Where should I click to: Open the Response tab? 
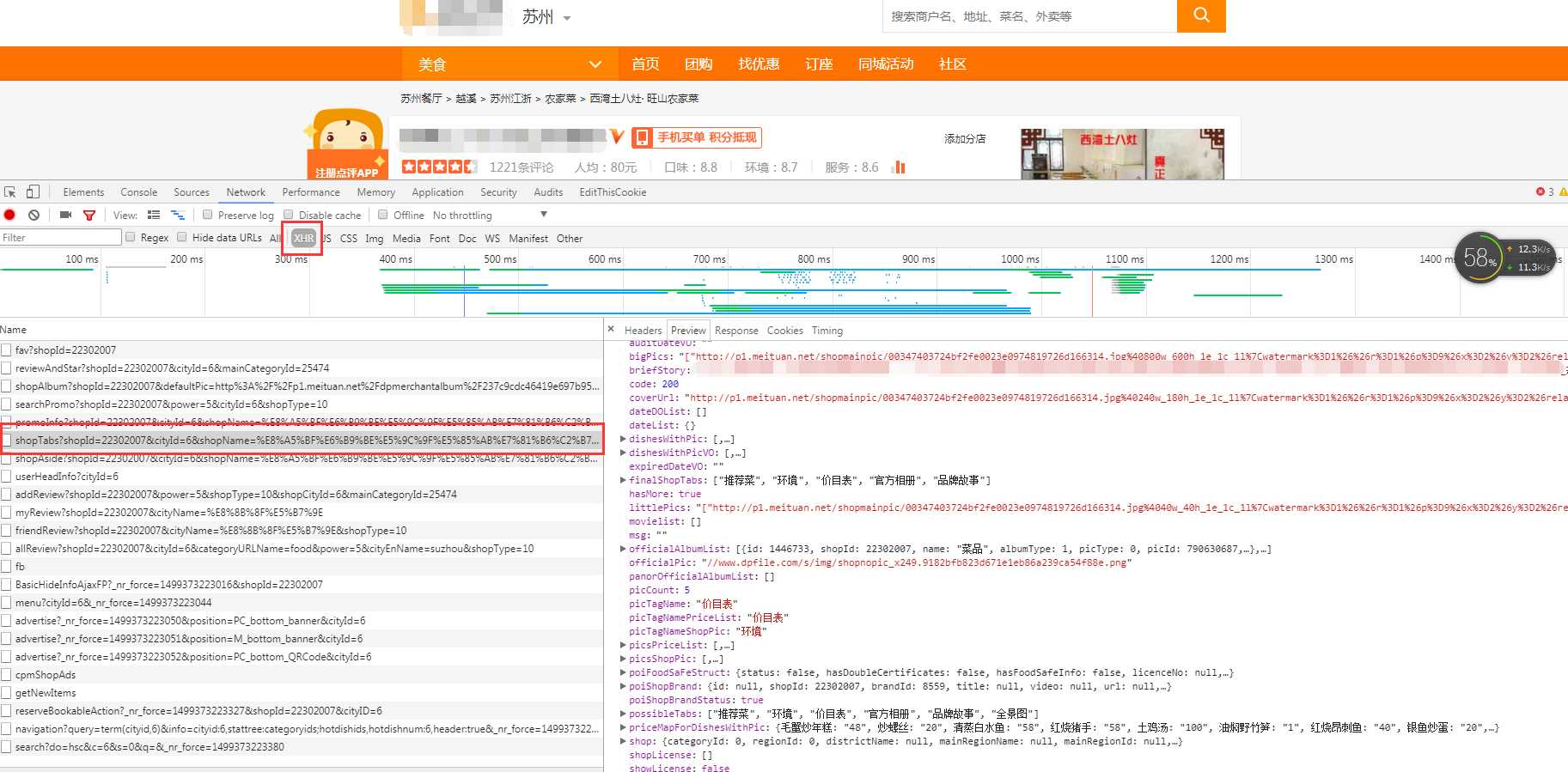[x=736, y=331]
